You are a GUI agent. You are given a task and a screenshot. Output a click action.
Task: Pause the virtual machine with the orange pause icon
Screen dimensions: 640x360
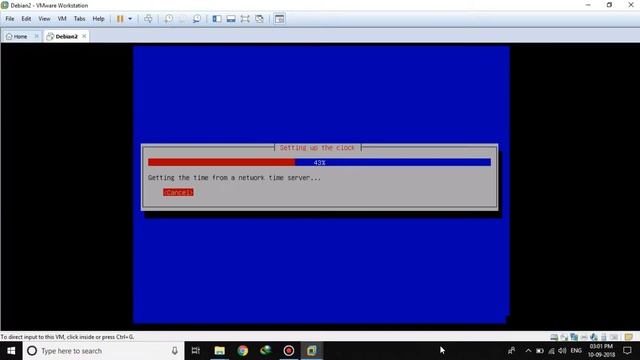click(120, 19)
